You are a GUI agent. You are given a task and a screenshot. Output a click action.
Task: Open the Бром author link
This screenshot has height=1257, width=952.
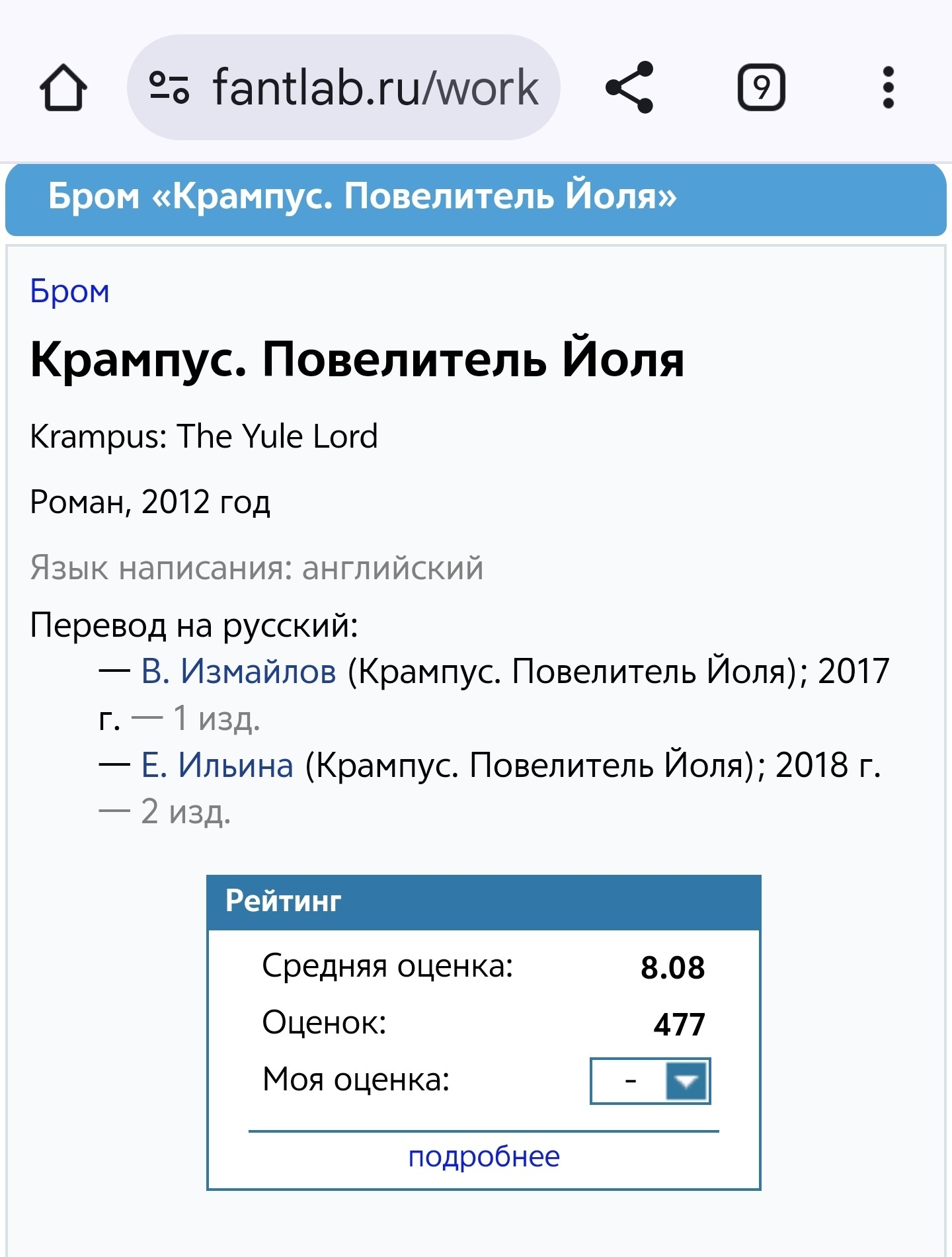coord(70,292)
